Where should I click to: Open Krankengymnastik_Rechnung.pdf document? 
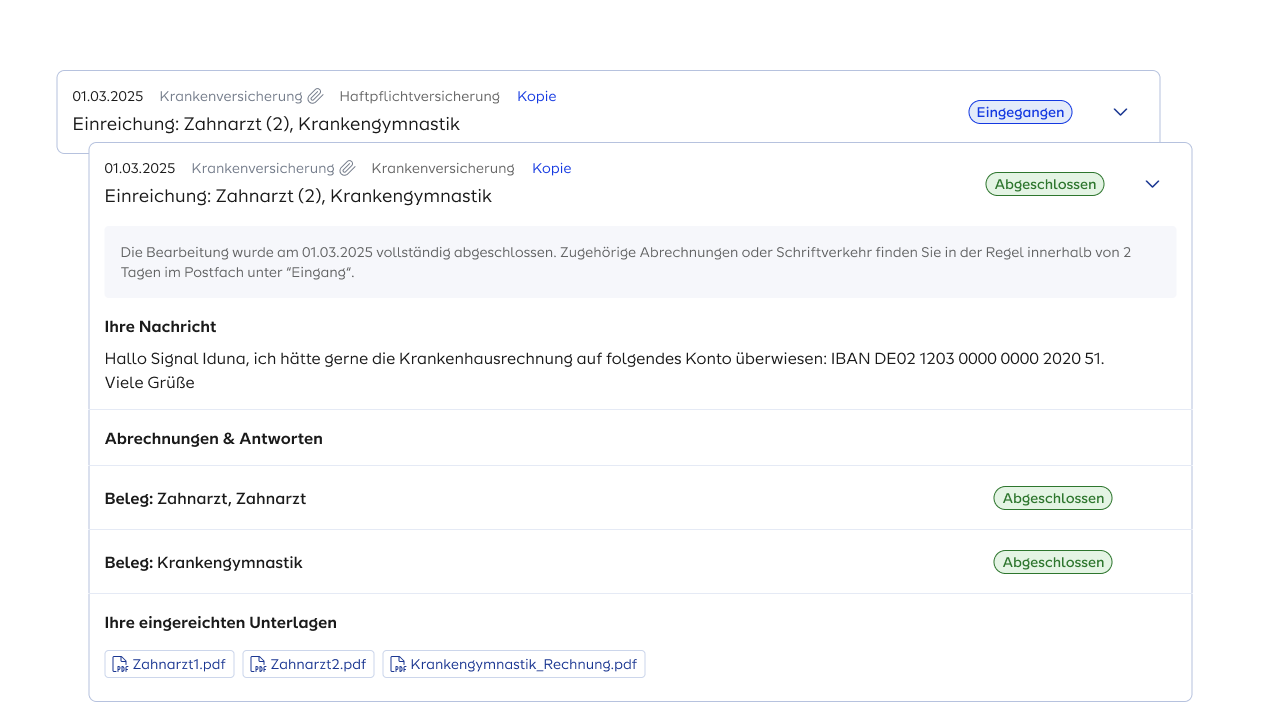tap(522, 664)
